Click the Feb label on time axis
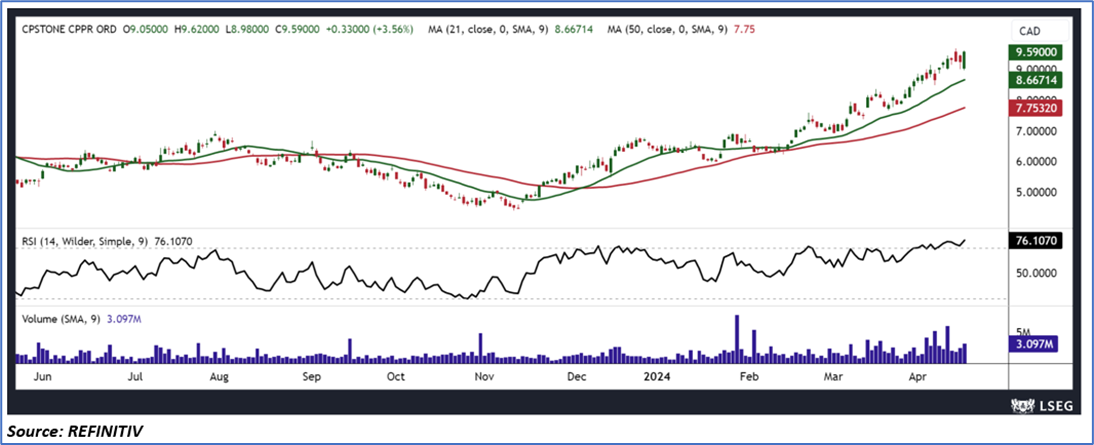 749,377
